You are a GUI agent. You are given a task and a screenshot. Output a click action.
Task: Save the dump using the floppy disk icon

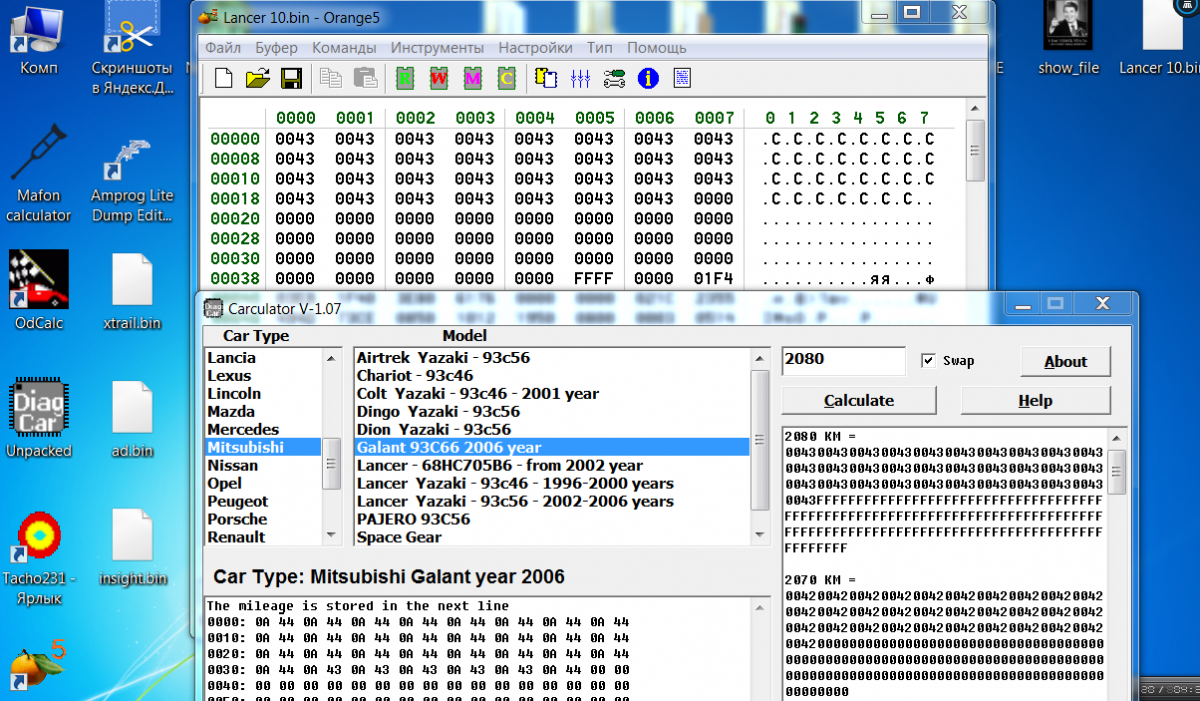point(291,78)
